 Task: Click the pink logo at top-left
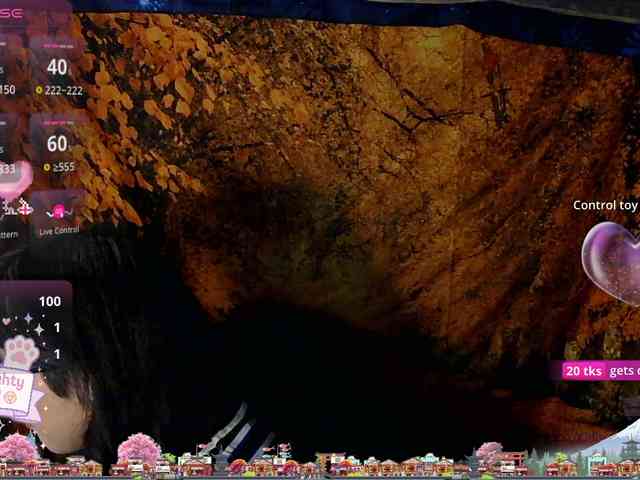click(12, 12)
